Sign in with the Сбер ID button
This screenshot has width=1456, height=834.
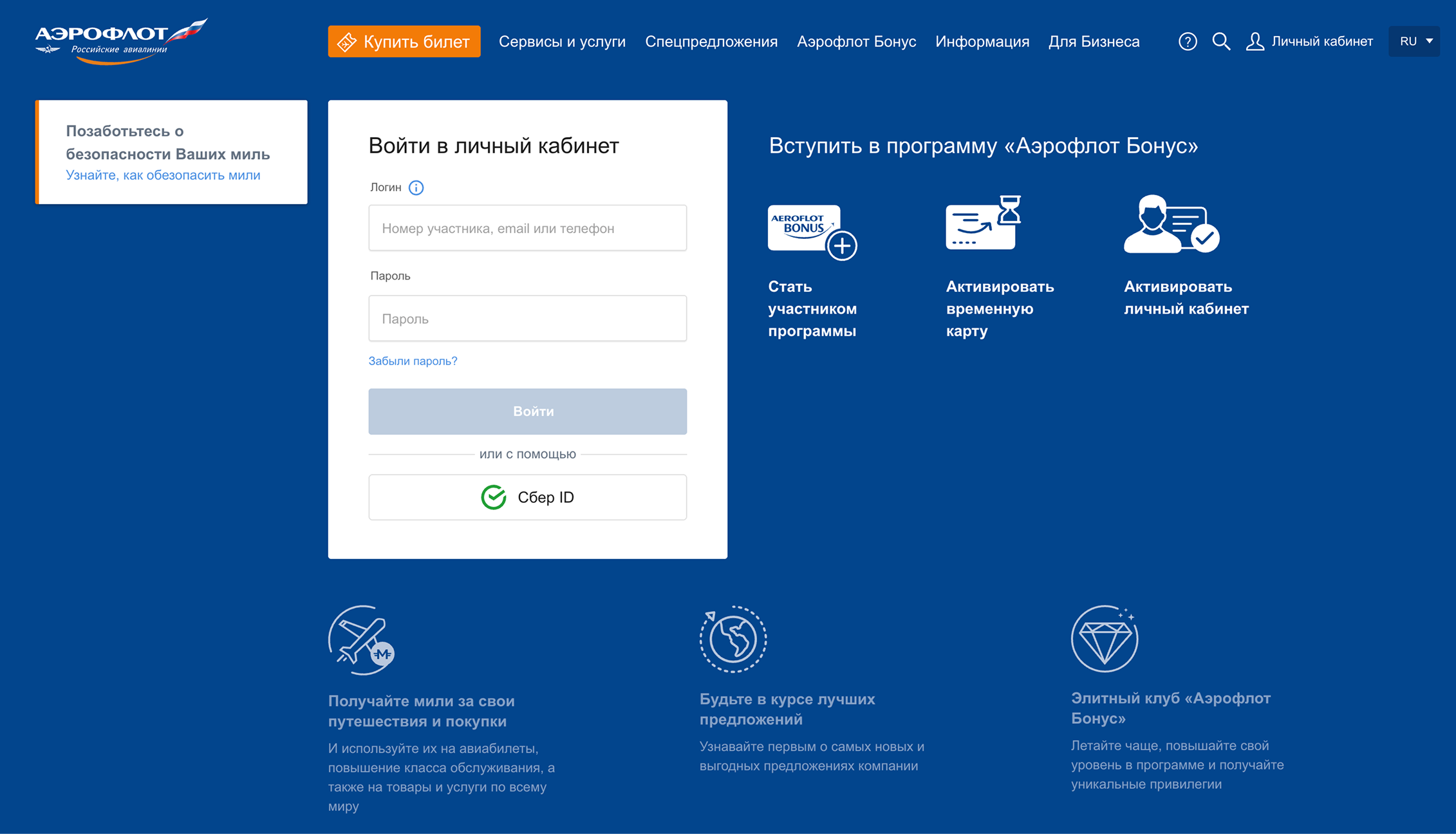pos(528,497)
